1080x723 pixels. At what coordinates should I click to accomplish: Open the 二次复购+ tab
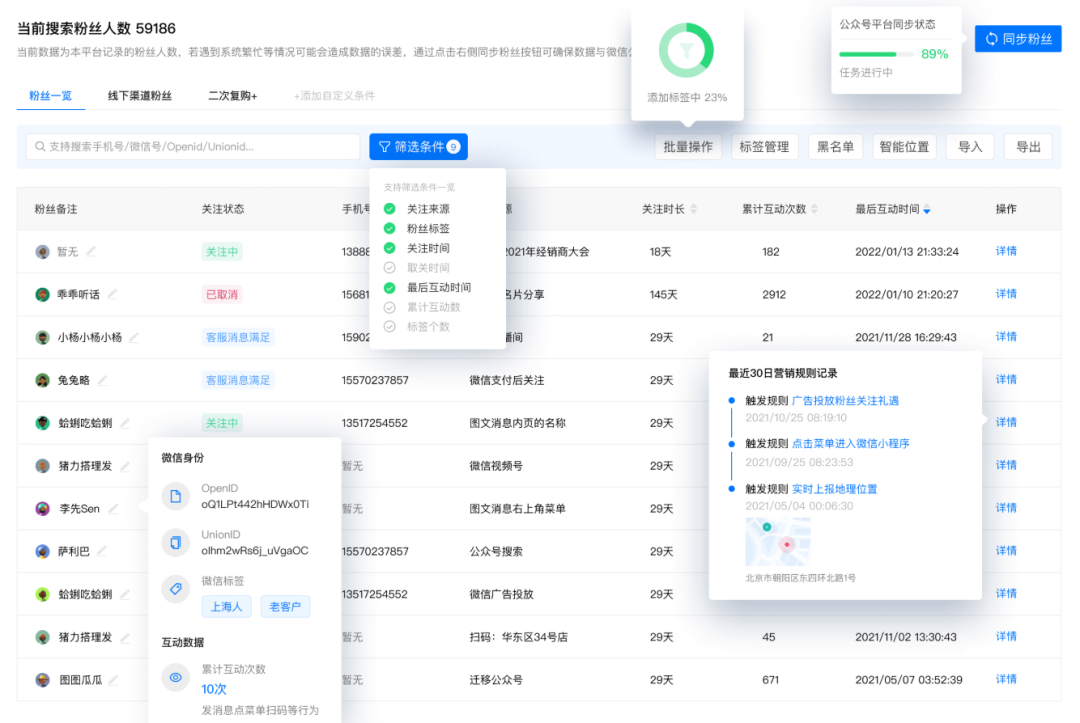[x=232, y=96]
